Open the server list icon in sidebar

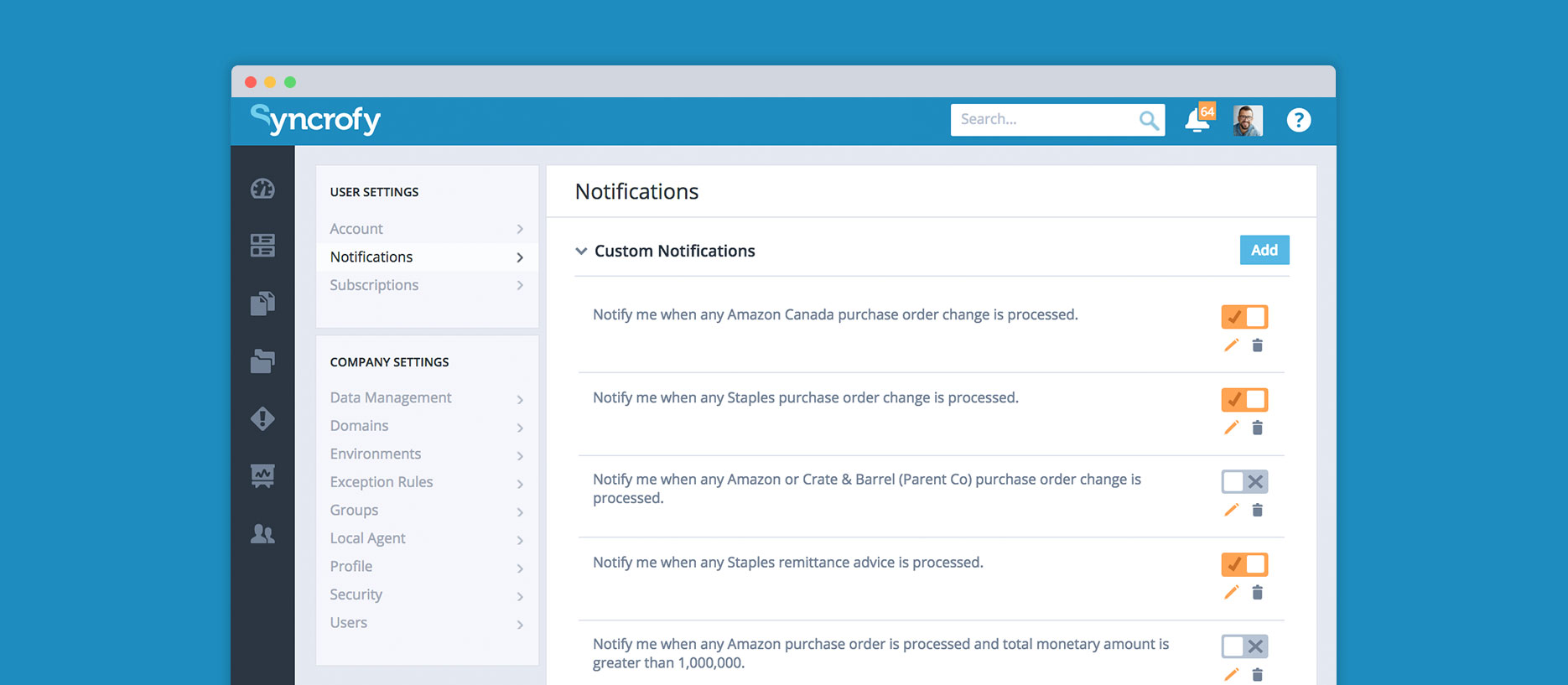coord(262,246)
